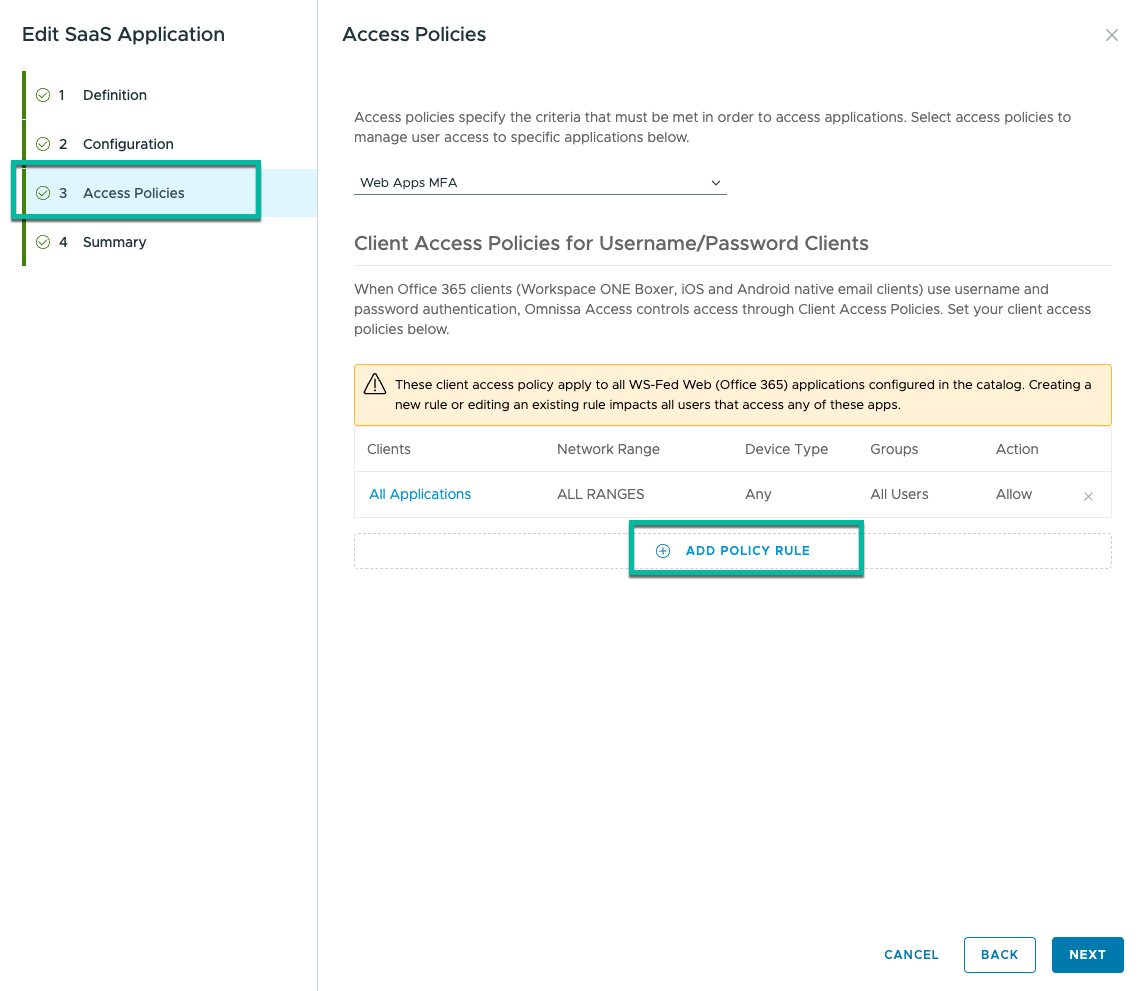The height and width of the screenshot is (991, 1141).
Task: Switch to the Configuration step
Action: point(128,144)
